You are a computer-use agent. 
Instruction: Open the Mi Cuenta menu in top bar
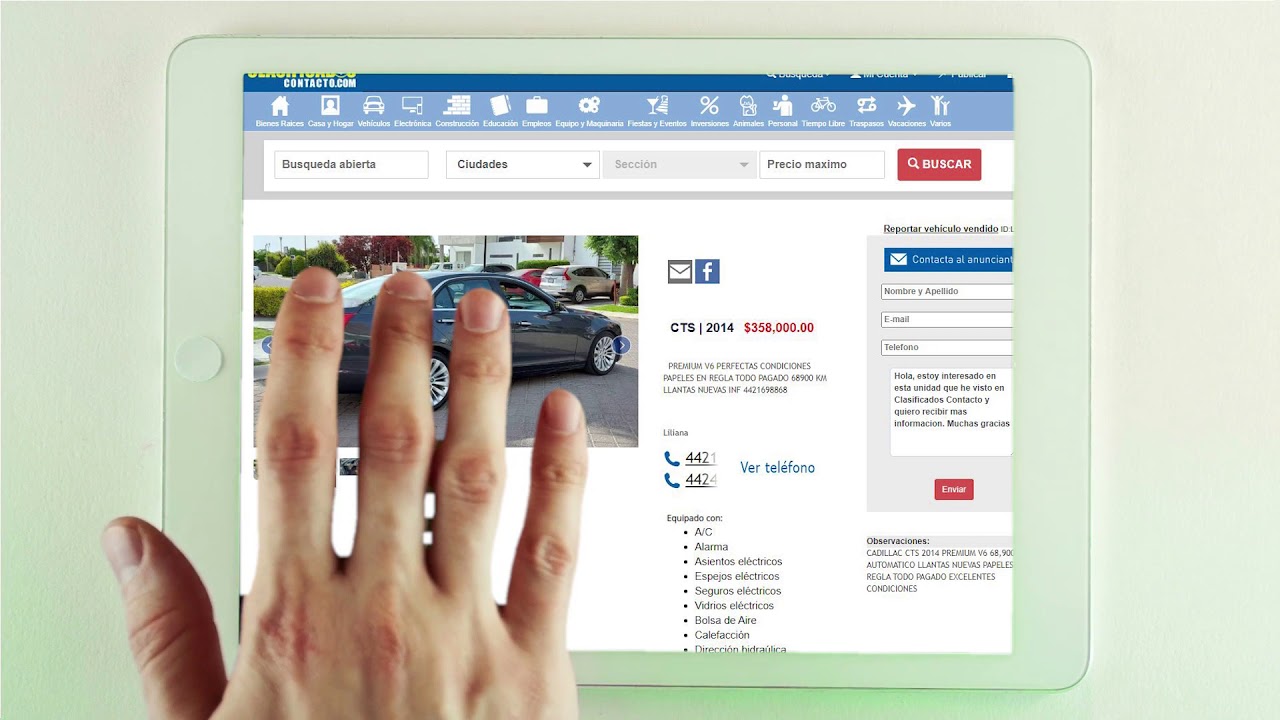tap(884, 75)
